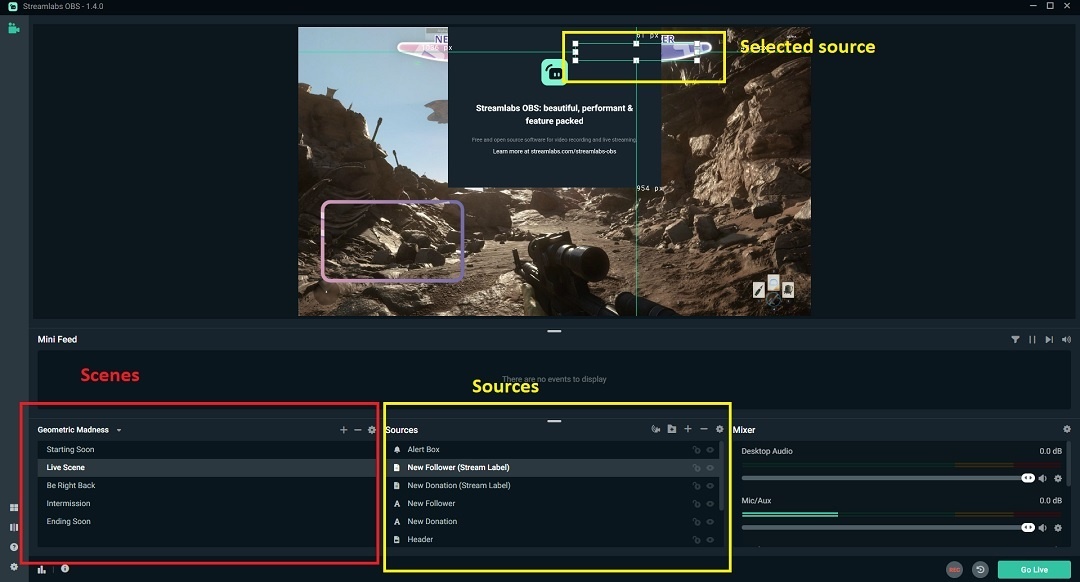Open the Editor camera icon in sidebar
The image size is (1080, 582).
click(14, 28)
